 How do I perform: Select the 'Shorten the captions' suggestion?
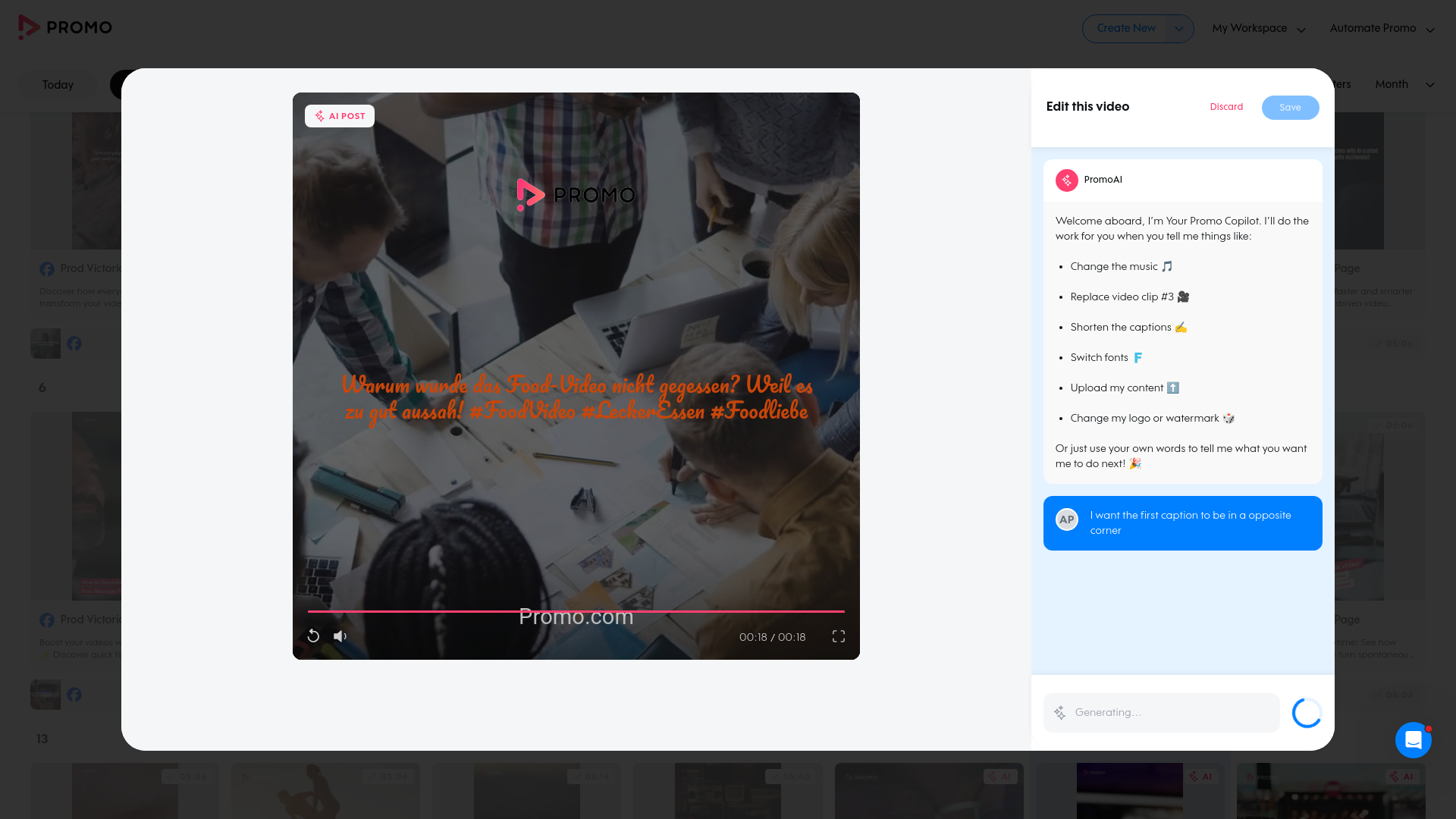click(x=1128, y=328)
